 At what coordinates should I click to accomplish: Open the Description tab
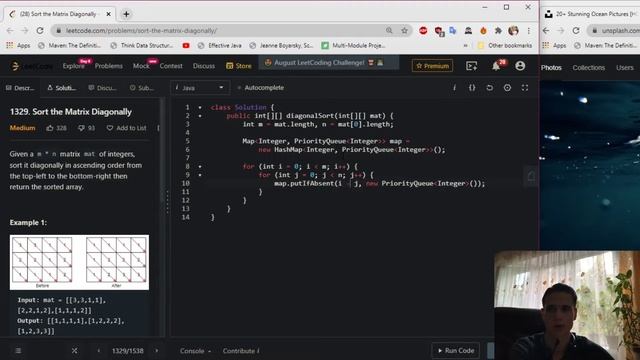(20, 88)
